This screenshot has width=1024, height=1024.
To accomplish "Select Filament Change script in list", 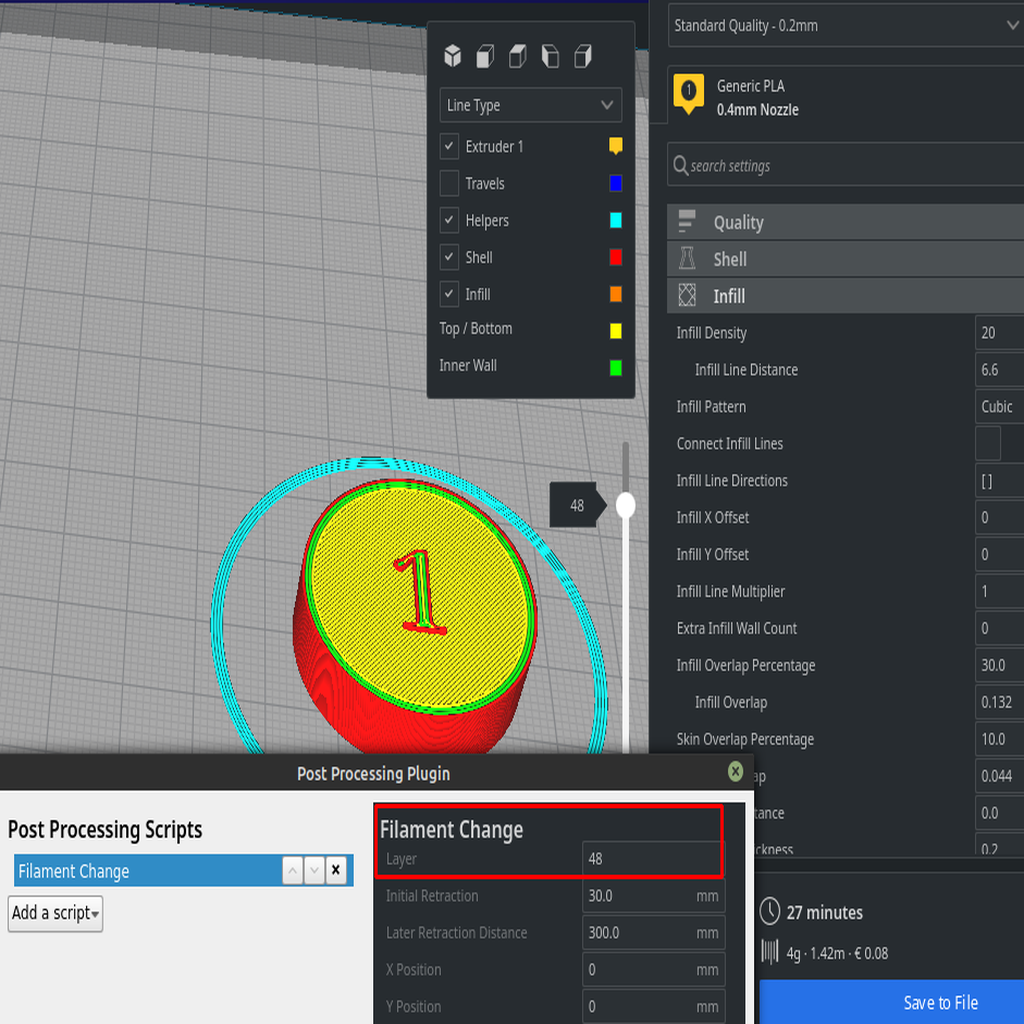I will pos(148,871).
